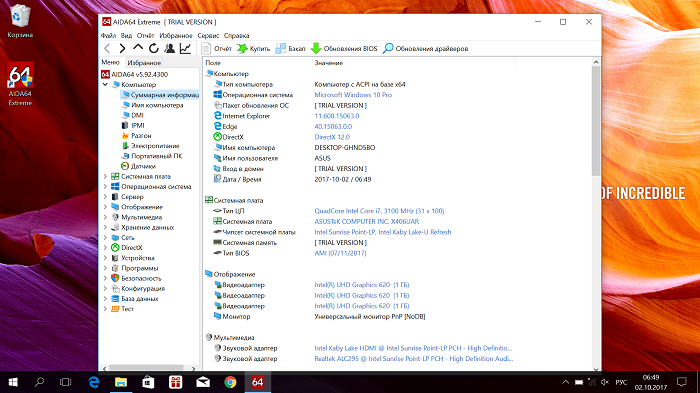The height and width of the screenshot is (393, 700).
Task: Open the Файл menu
Action: click(x=108, y=36)
